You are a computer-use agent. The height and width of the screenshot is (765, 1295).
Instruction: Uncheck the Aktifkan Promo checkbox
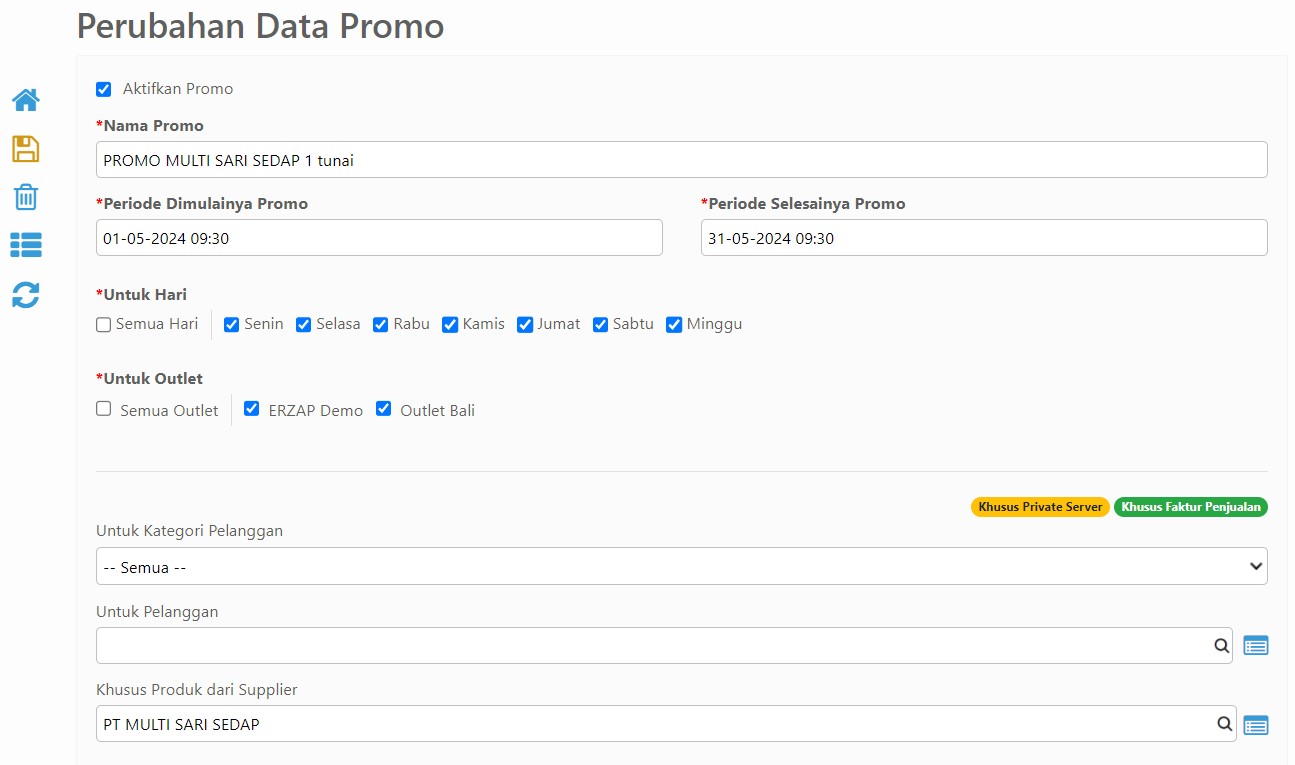[x=104, y=89]
